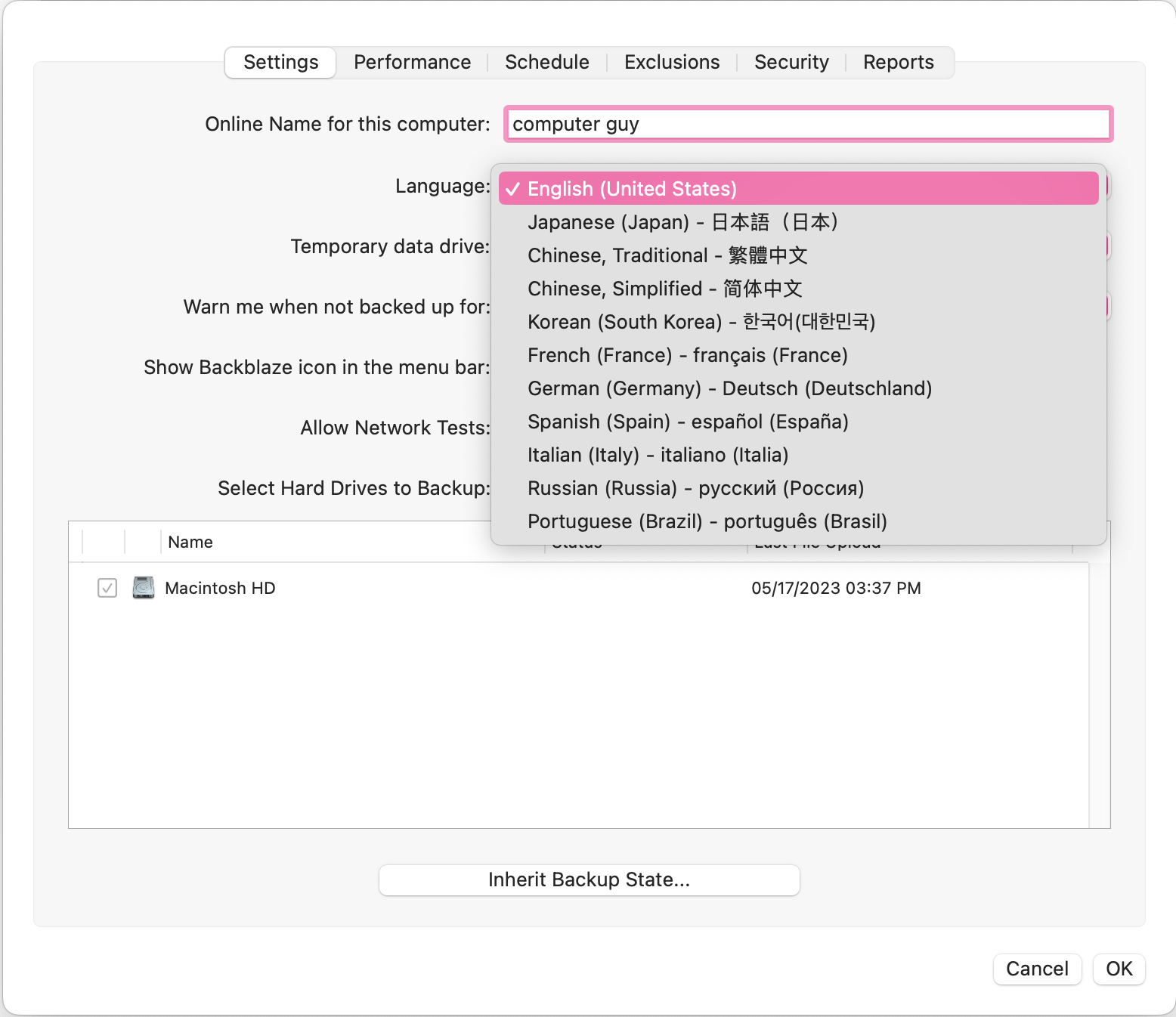Click the Name column header
Viewport: 1176px width, 1017px height.
click(x=190, y=542)
